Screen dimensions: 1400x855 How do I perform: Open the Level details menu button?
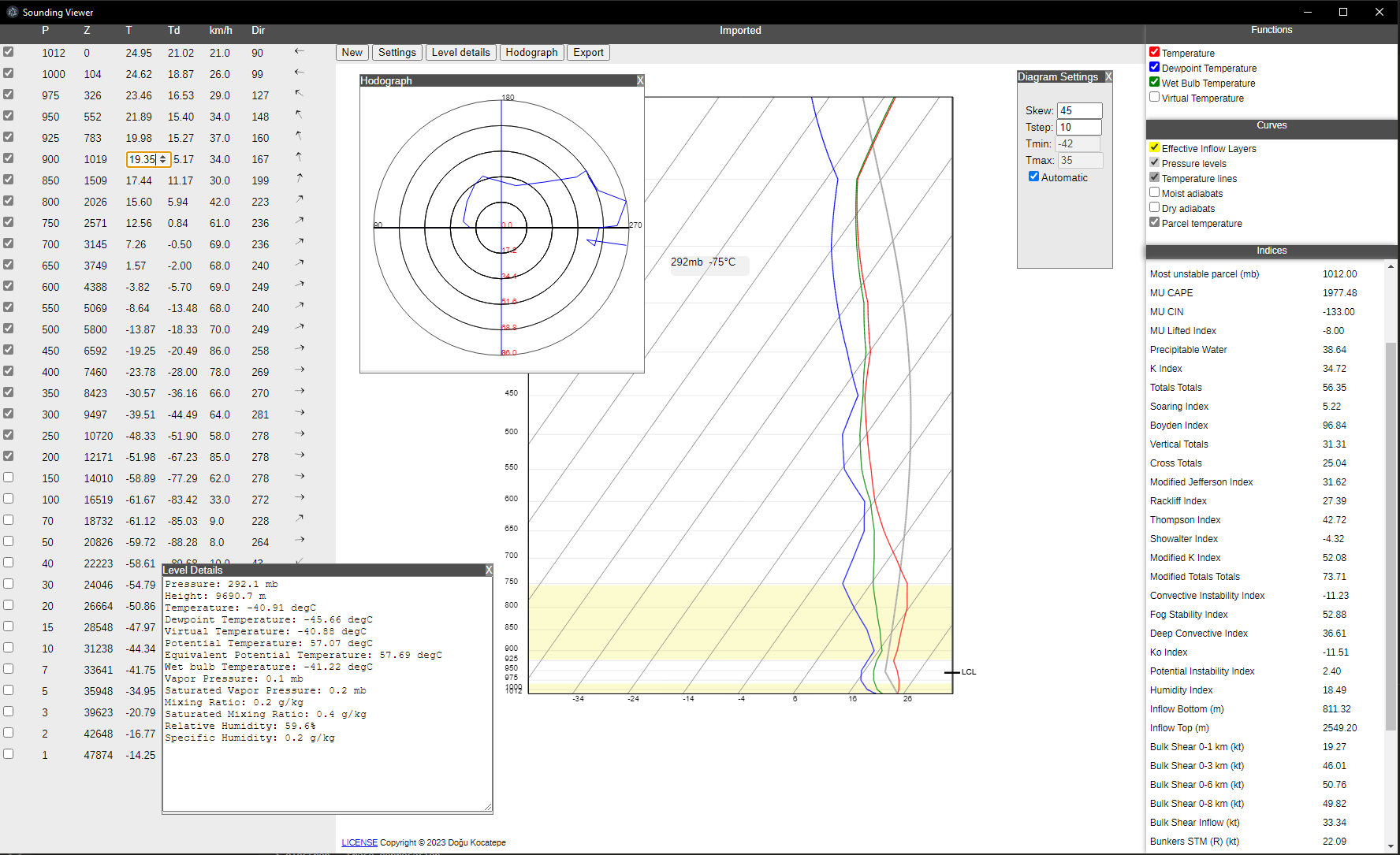click(x=461, y=52)
